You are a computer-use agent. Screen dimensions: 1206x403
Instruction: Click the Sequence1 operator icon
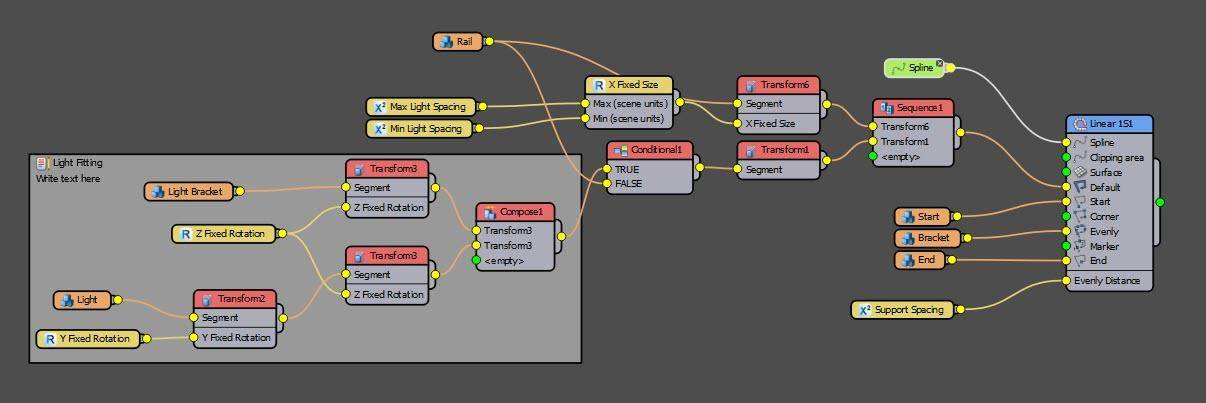click(886, 108)
